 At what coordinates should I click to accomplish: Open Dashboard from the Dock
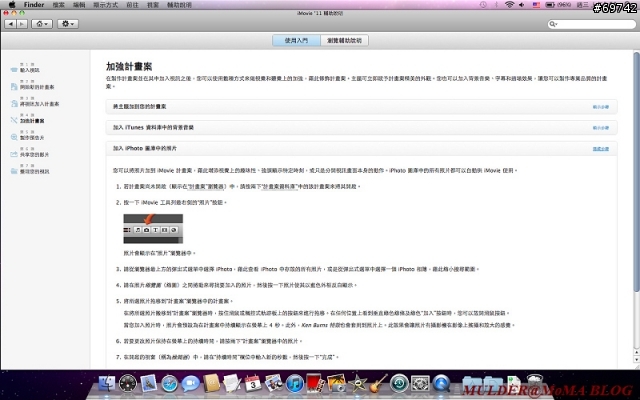pos(128,383)
